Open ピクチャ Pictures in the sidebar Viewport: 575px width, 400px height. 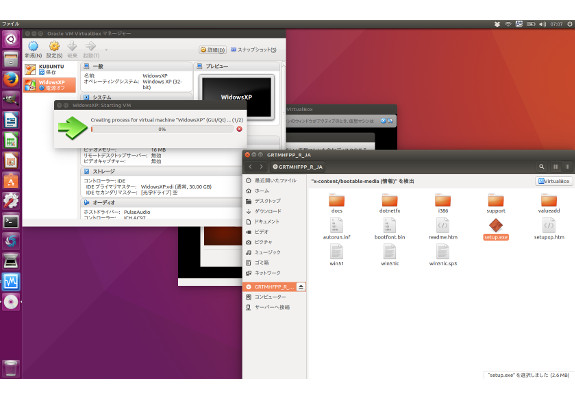pos(274,242)
